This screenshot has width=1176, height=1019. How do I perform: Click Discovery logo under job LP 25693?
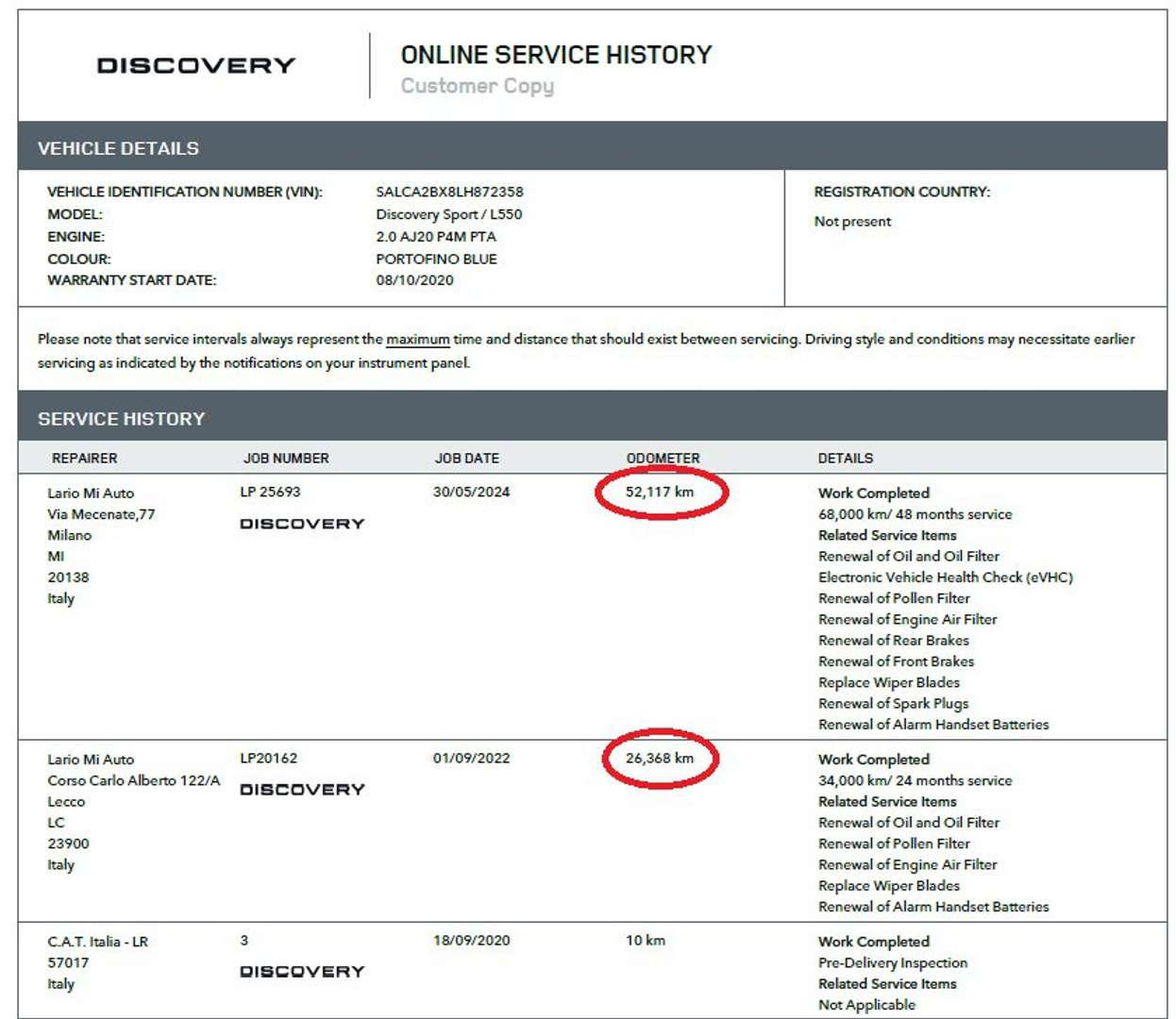point(302,524)
